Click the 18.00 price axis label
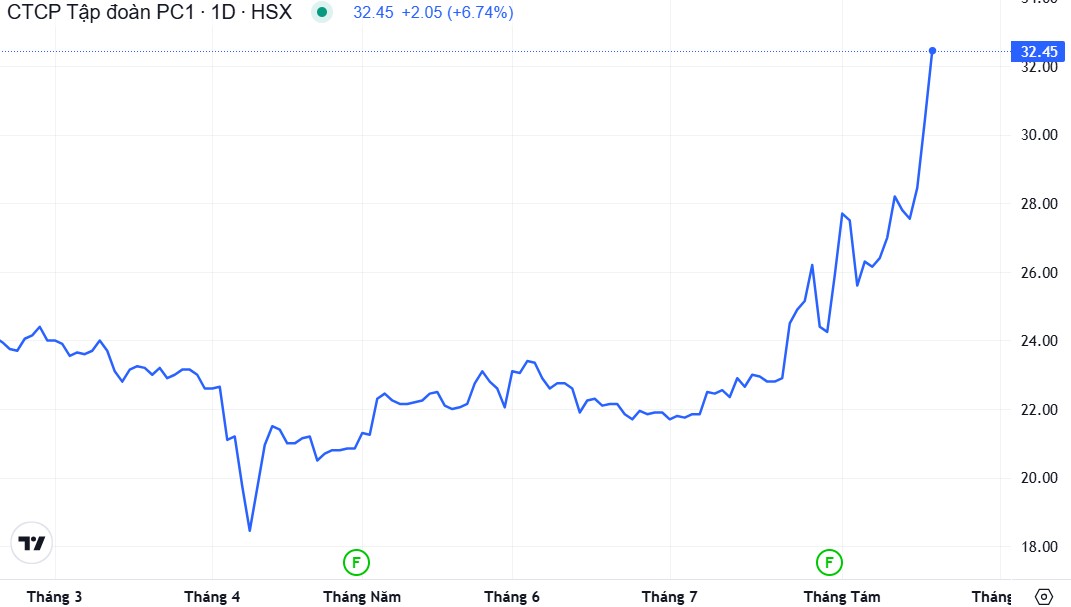The height and width of the screenshot is (607, 1071). [1037, 547]
